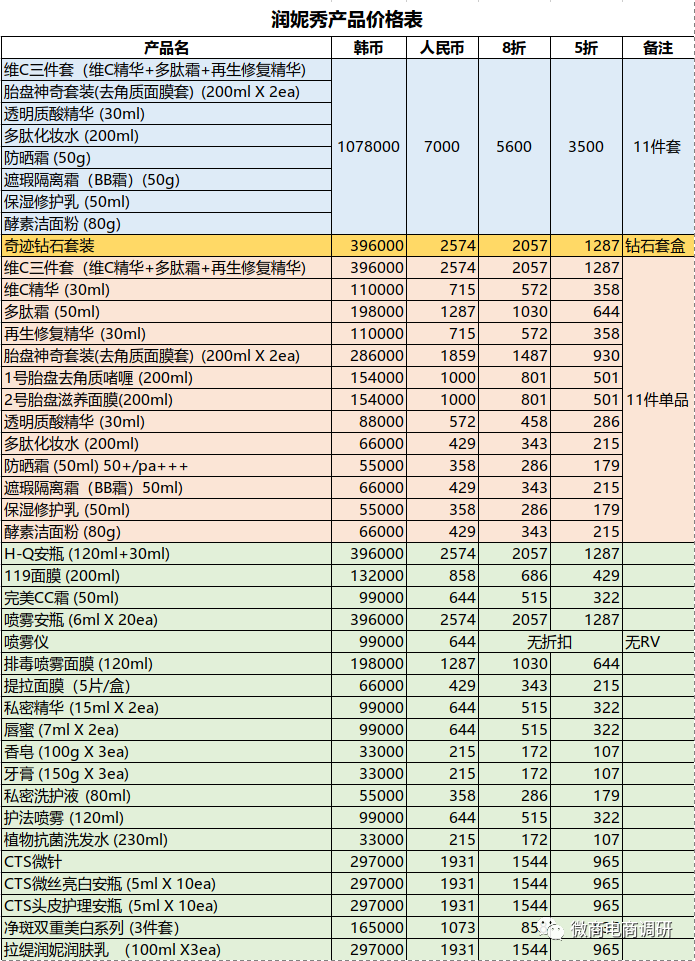Select the 1号胎盘去角质啫喱 (200ml) cell
Viewport: 695px width, 961px height.
click(x=166, y=378)
